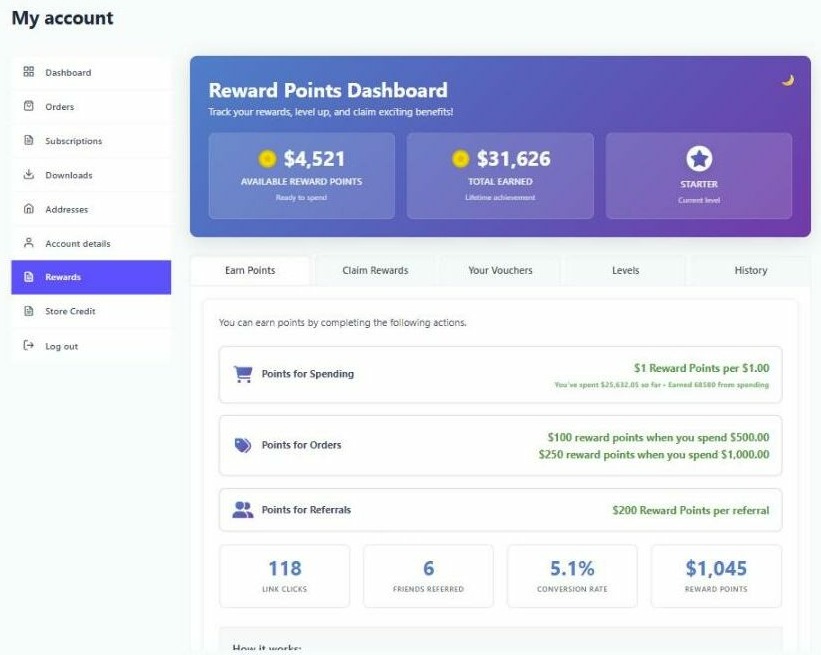Screen dimensions: 821x655
Task: Click the Downloads arrow icon
Action: 29,174
